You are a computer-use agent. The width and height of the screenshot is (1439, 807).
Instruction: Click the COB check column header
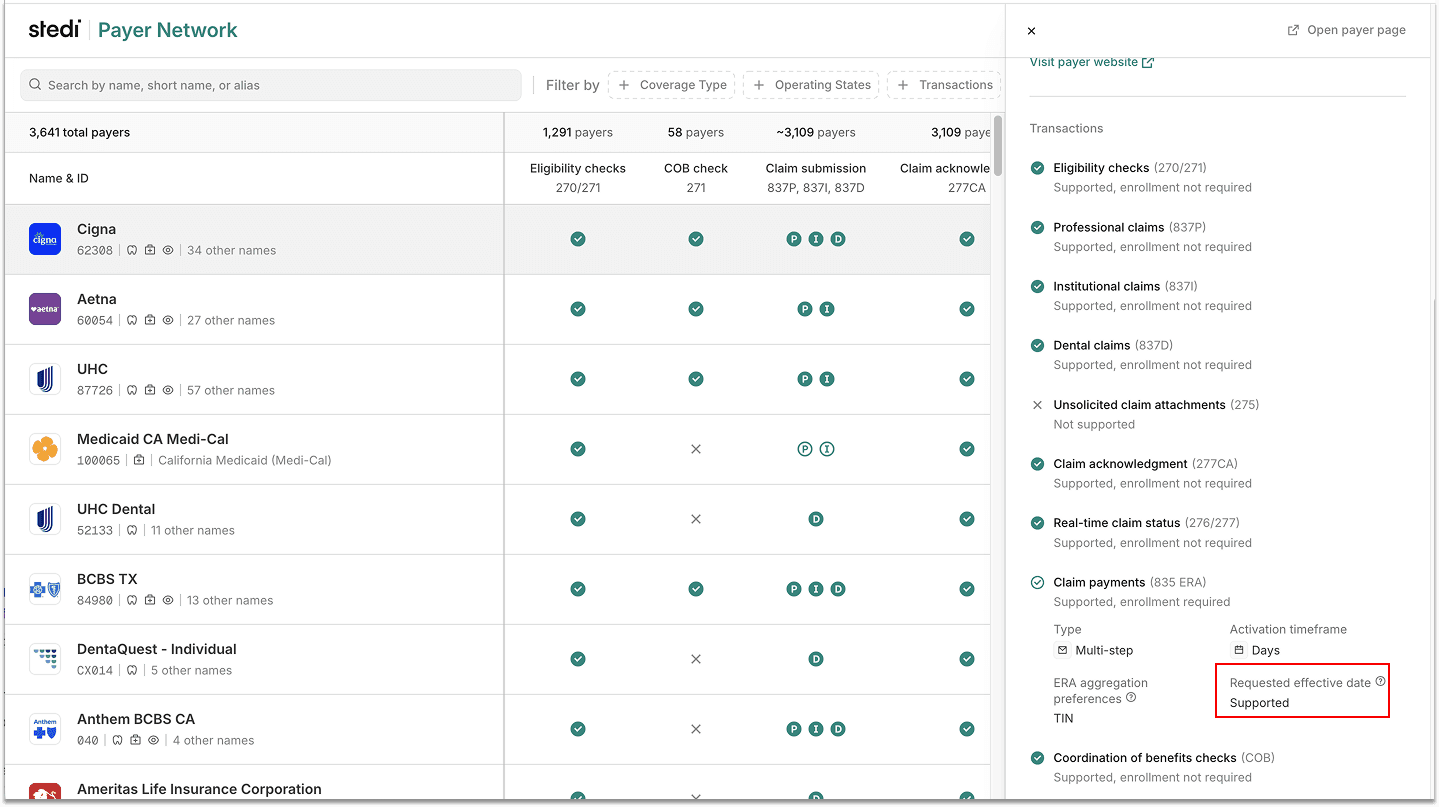696,178
